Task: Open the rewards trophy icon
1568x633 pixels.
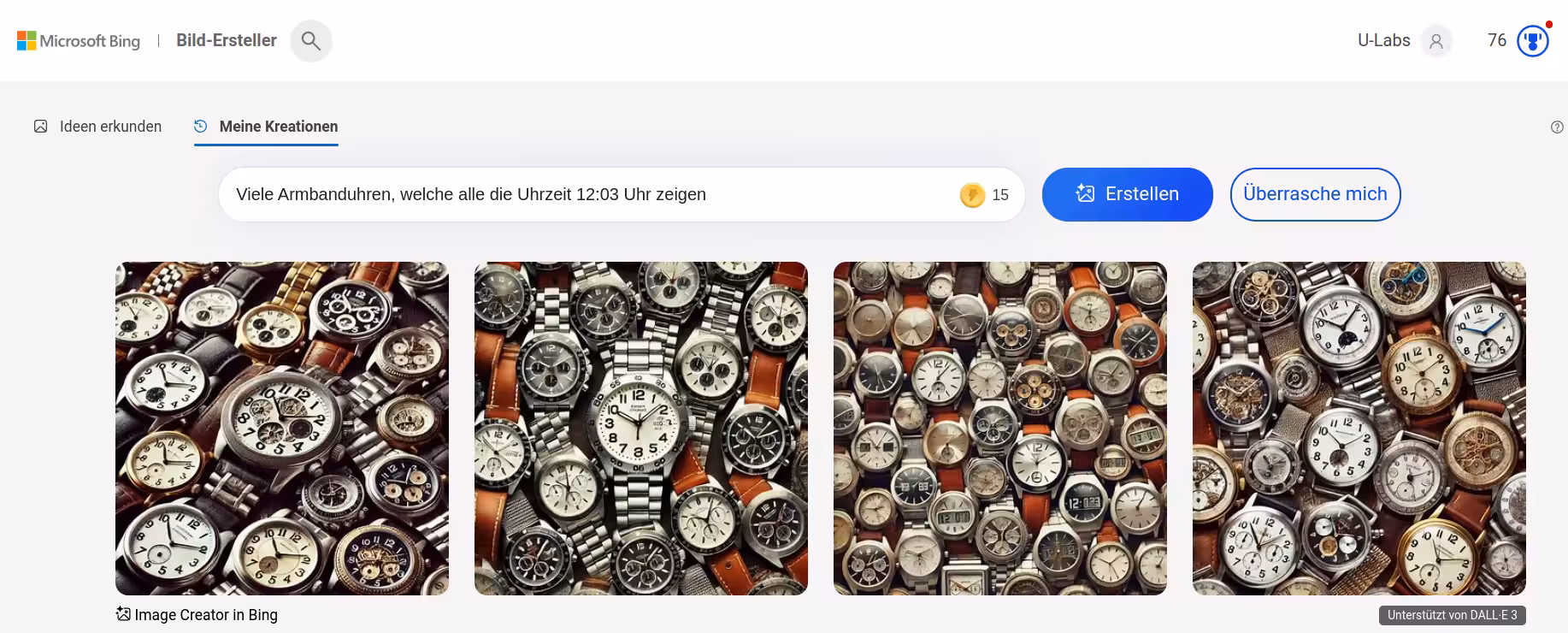Action: coord(1533,41)
